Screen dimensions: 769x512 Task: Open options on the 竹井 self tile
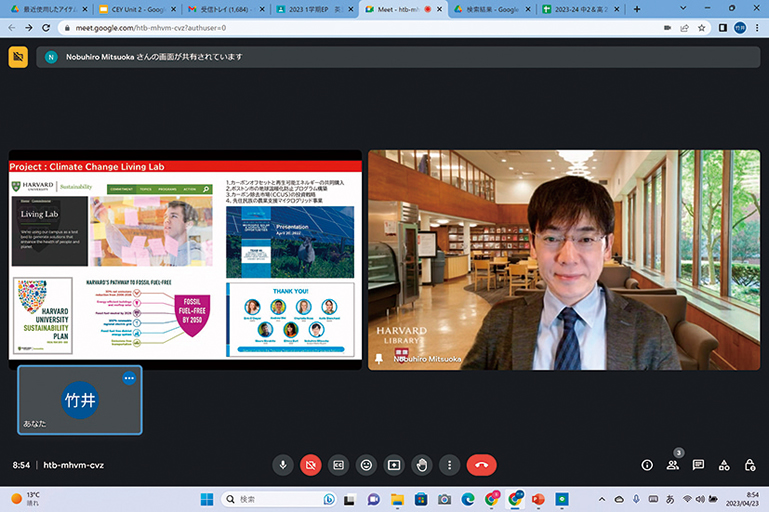129,378
